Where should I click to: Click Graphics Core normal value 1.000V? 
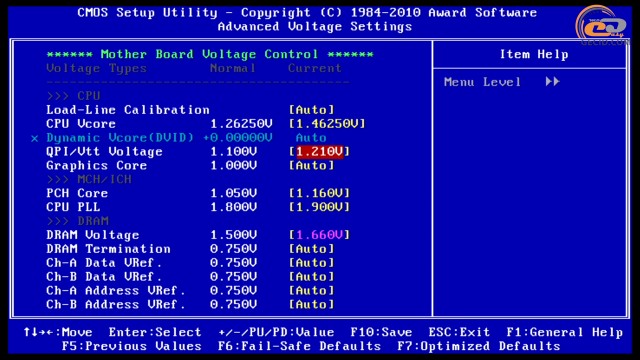[233, 165]
